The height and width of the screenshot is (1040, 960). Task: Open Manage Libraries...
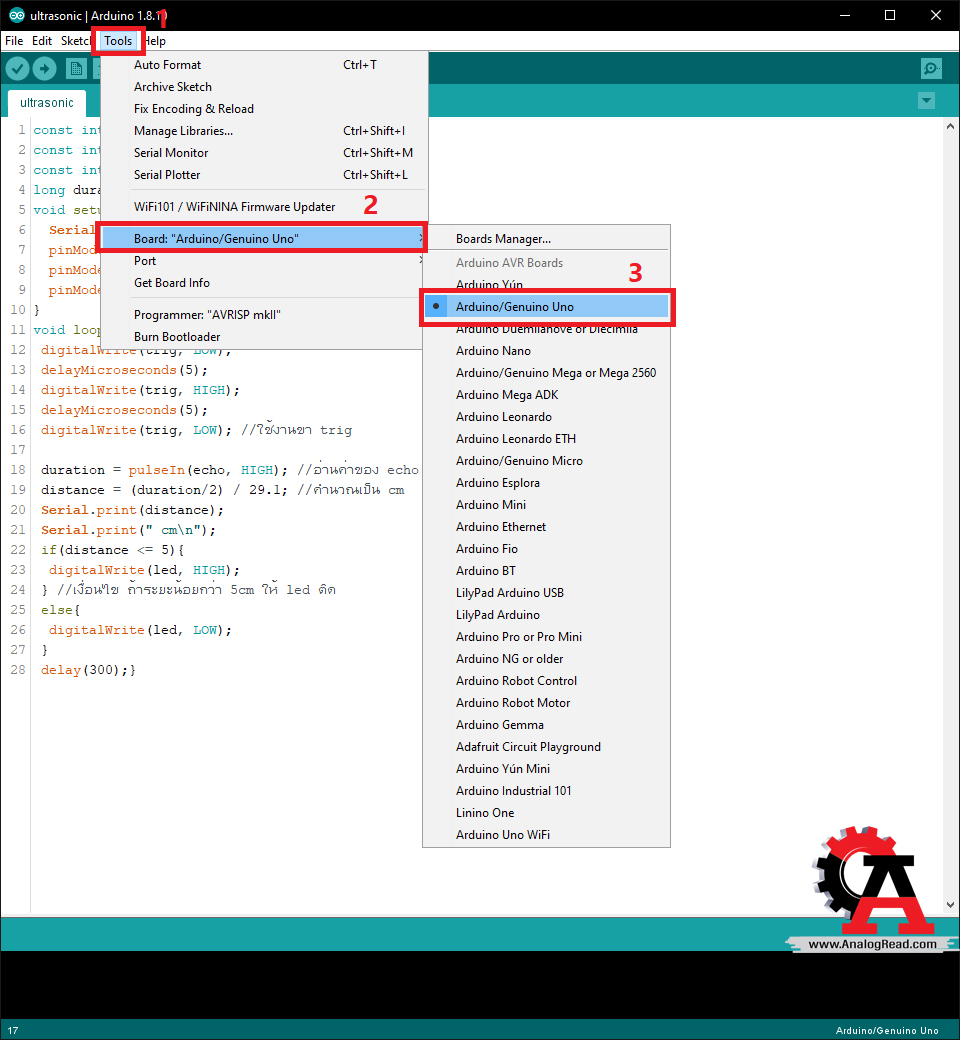click(264, 131)
